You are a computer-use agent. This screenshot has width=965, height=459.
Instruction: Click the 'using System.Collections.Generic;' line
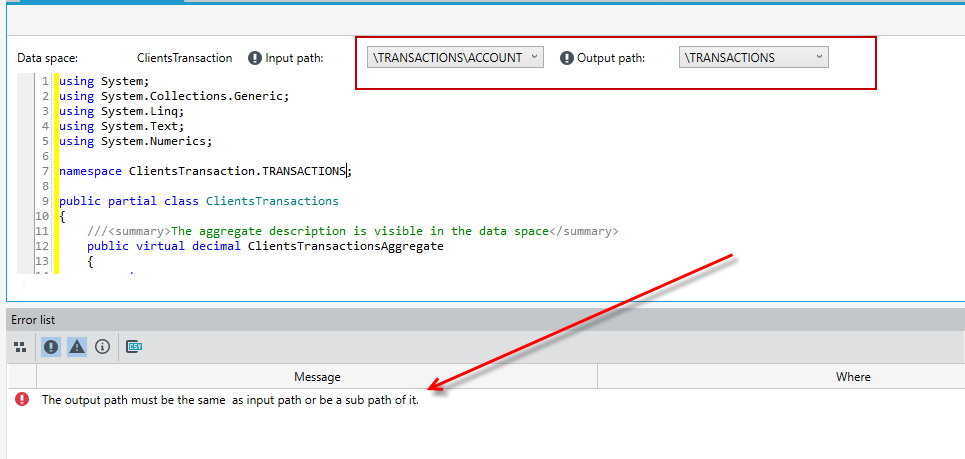pos(174,96)
